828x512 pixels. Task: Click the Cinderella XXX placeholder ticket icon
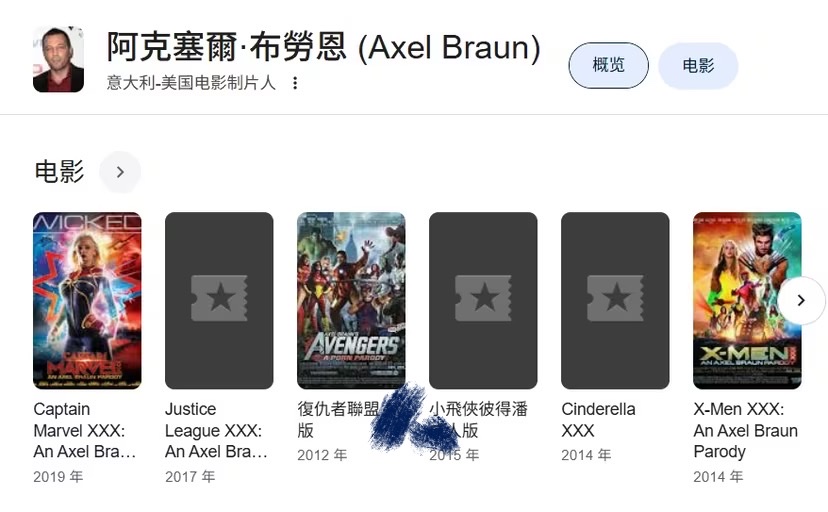615,298
